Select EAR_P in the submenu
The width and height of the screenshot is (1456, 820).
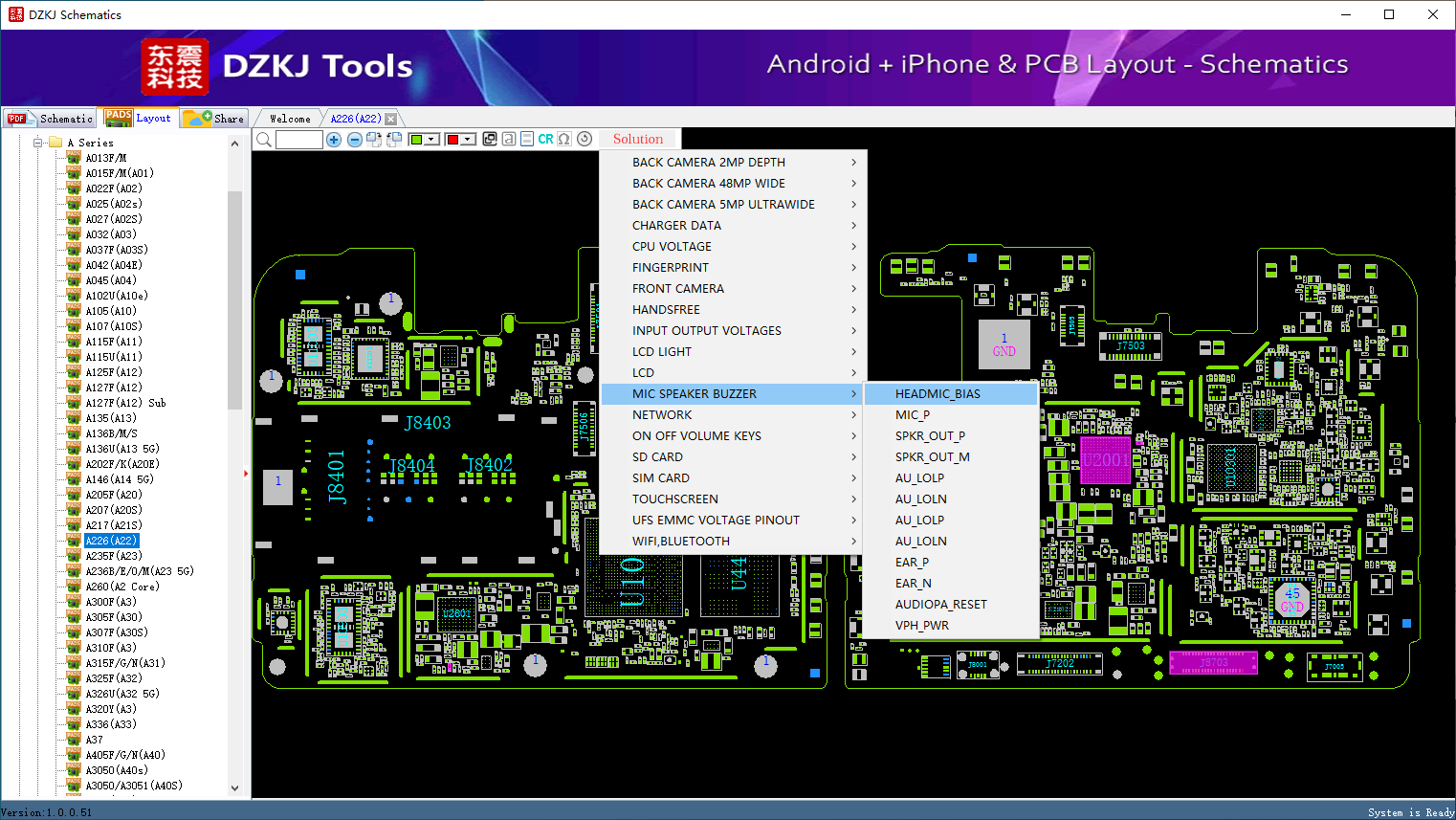point(951,562)
